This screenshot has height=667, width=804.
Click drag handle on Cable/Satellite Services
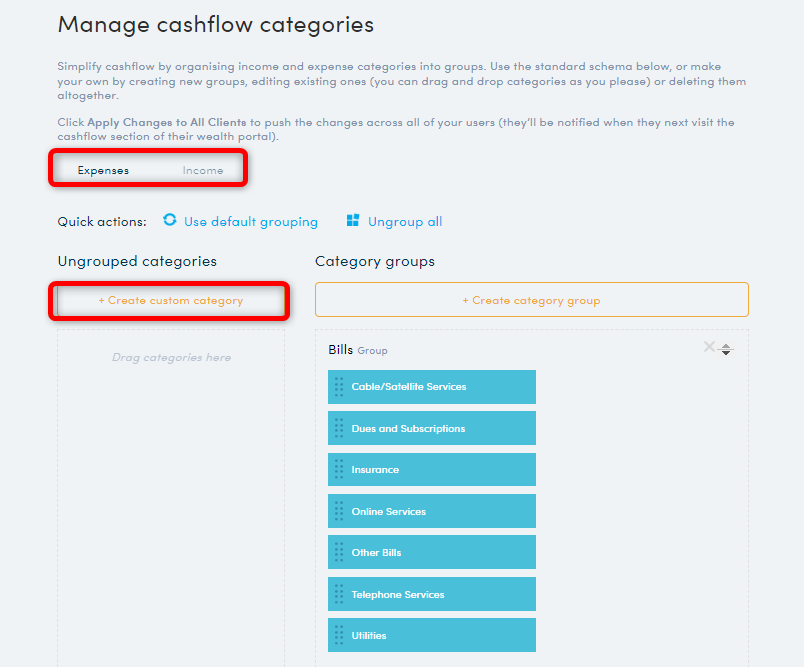[x=339, y=387]
